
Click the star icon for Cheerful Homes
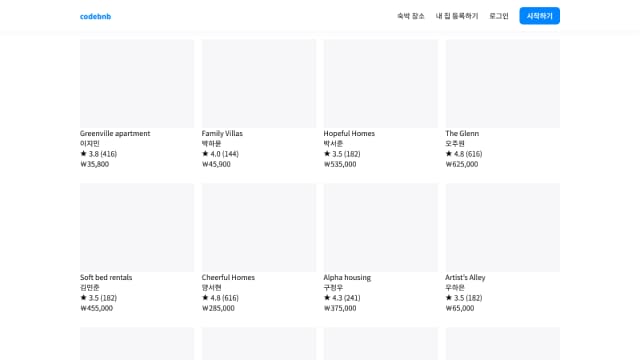tap(205, 298)
